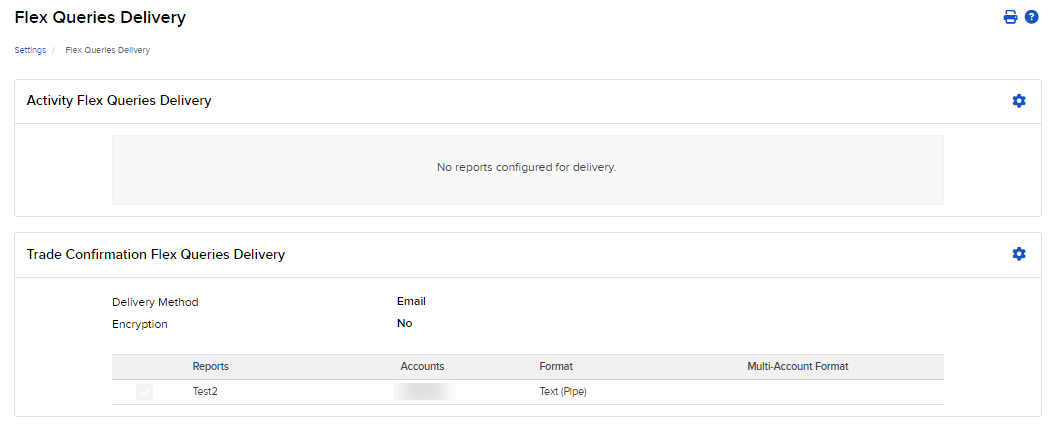The height and width of the screenshot is (424, 1050).
Task: Click the Multi-Account Format column header
Action: click(797, 367)
